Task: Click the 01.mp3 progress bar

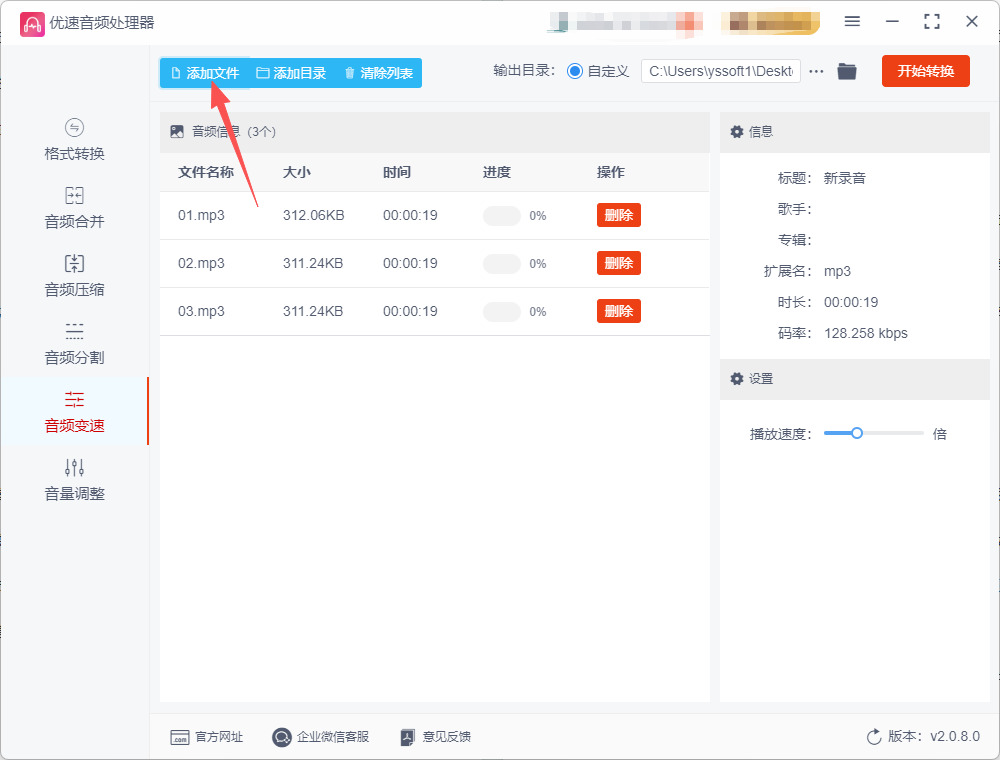Action: click(x=502, y=216)
